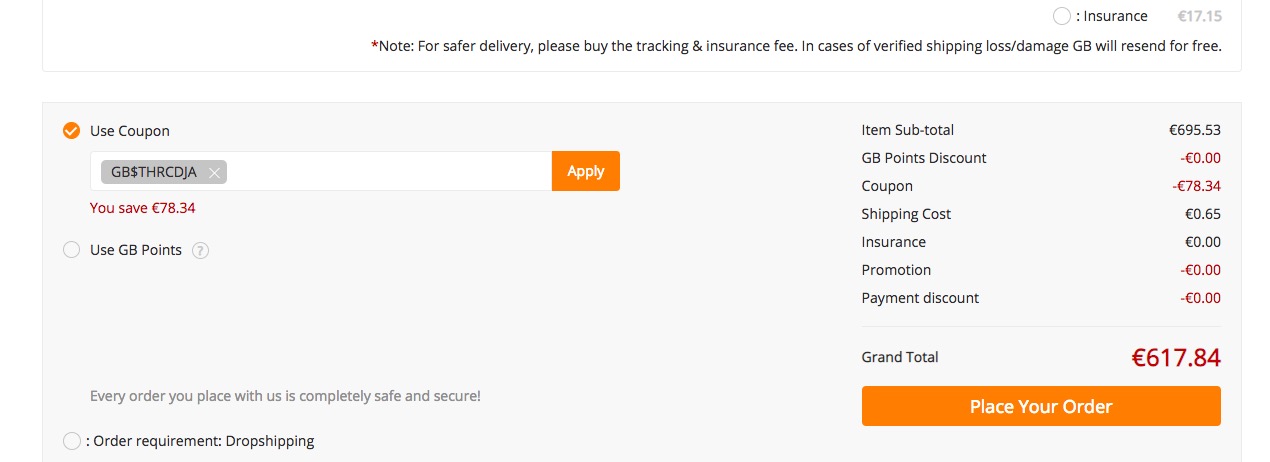Click the "You save €78.34" message
The image size is (1270, 462).
[143, 208]
